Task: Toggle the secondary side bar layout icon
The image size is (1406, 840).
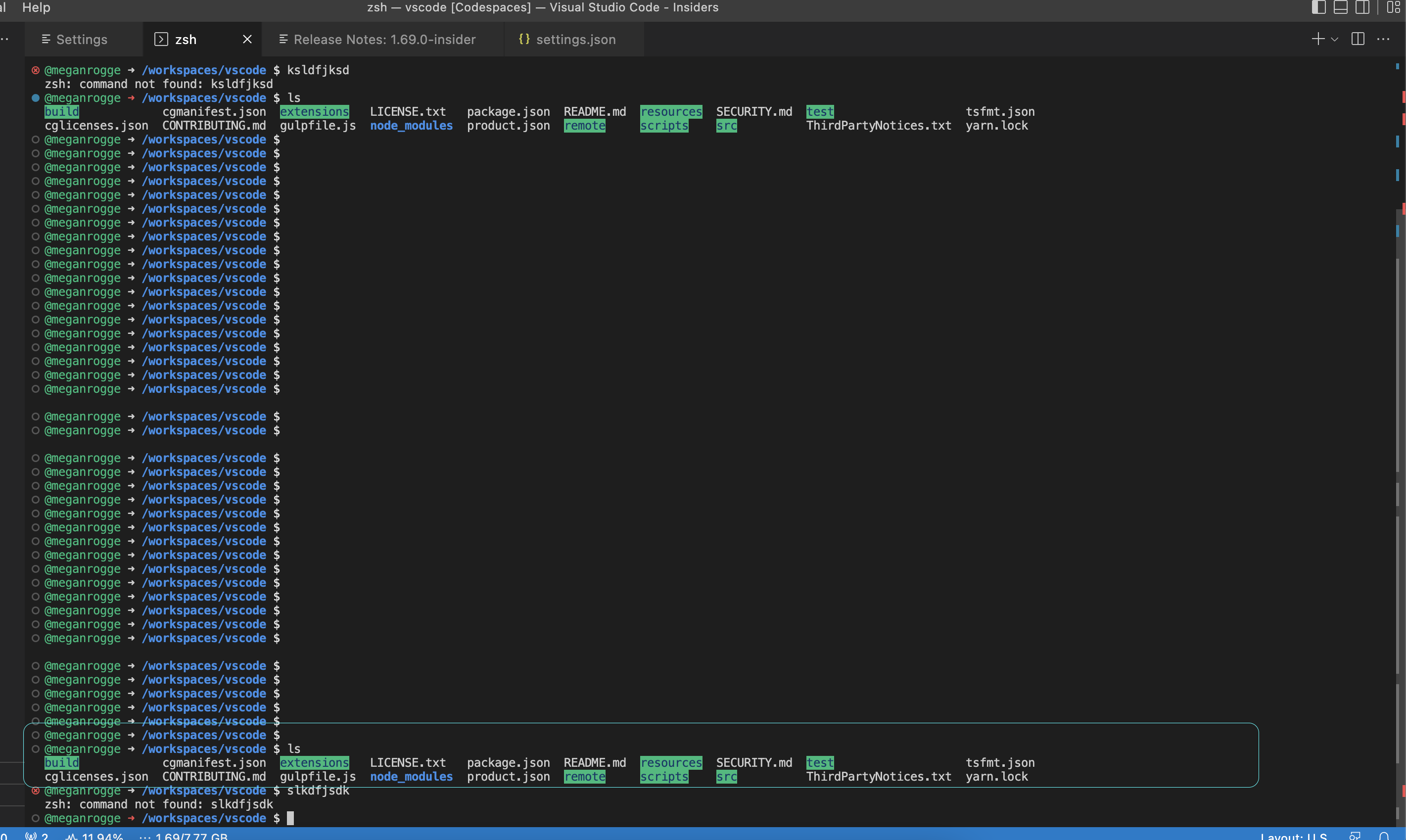Action: tap(1362, 7)
